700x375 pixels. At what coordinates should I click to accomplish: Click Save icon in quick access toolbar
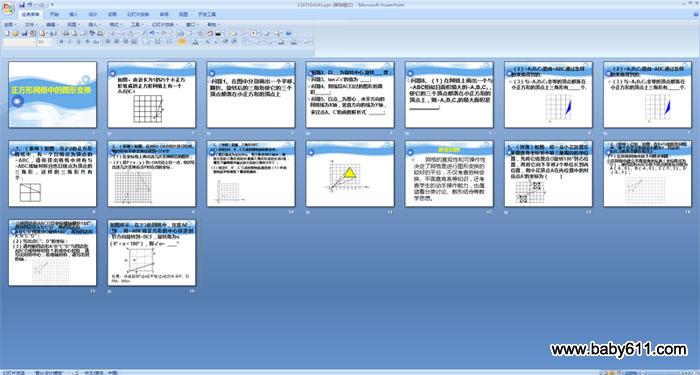click(x=22, y=4)
